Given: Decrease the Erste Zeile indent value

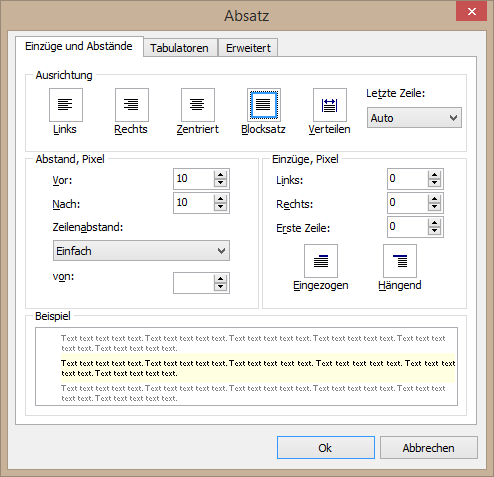Looking at the screenshot, I should tap(434, 231).
